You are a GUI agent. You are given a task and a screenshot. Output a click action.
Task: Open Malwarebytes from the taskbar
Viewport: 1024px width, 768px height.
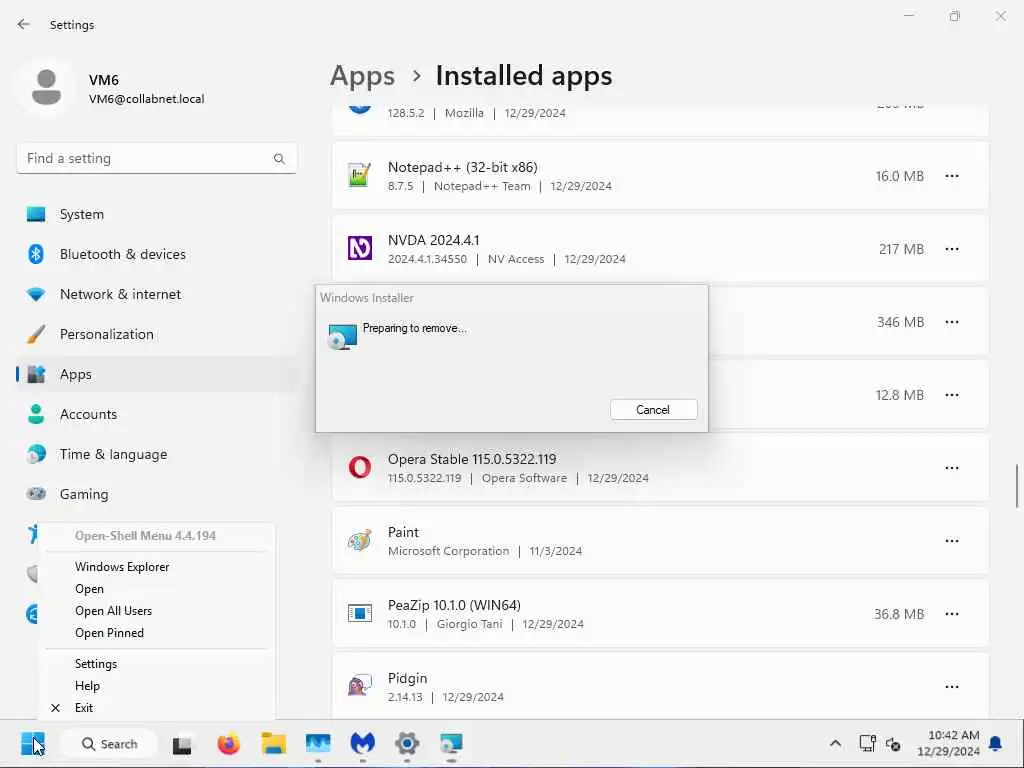tap(362, 744)
